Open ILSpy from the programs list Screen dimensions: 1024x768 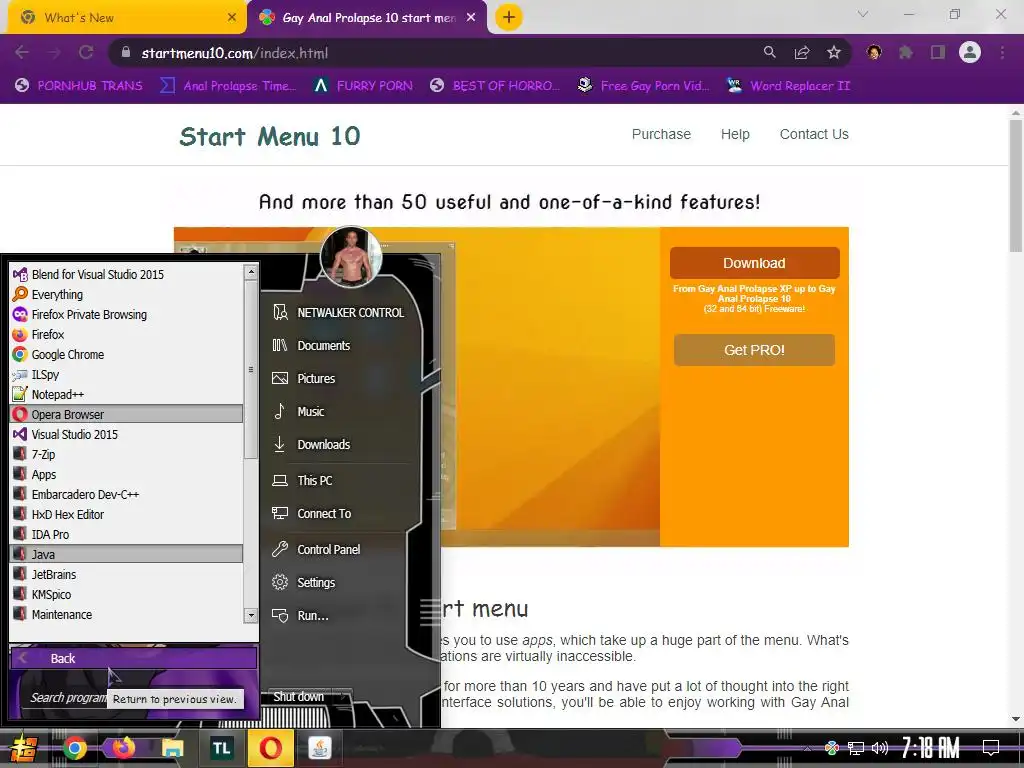tap(127, 375)
